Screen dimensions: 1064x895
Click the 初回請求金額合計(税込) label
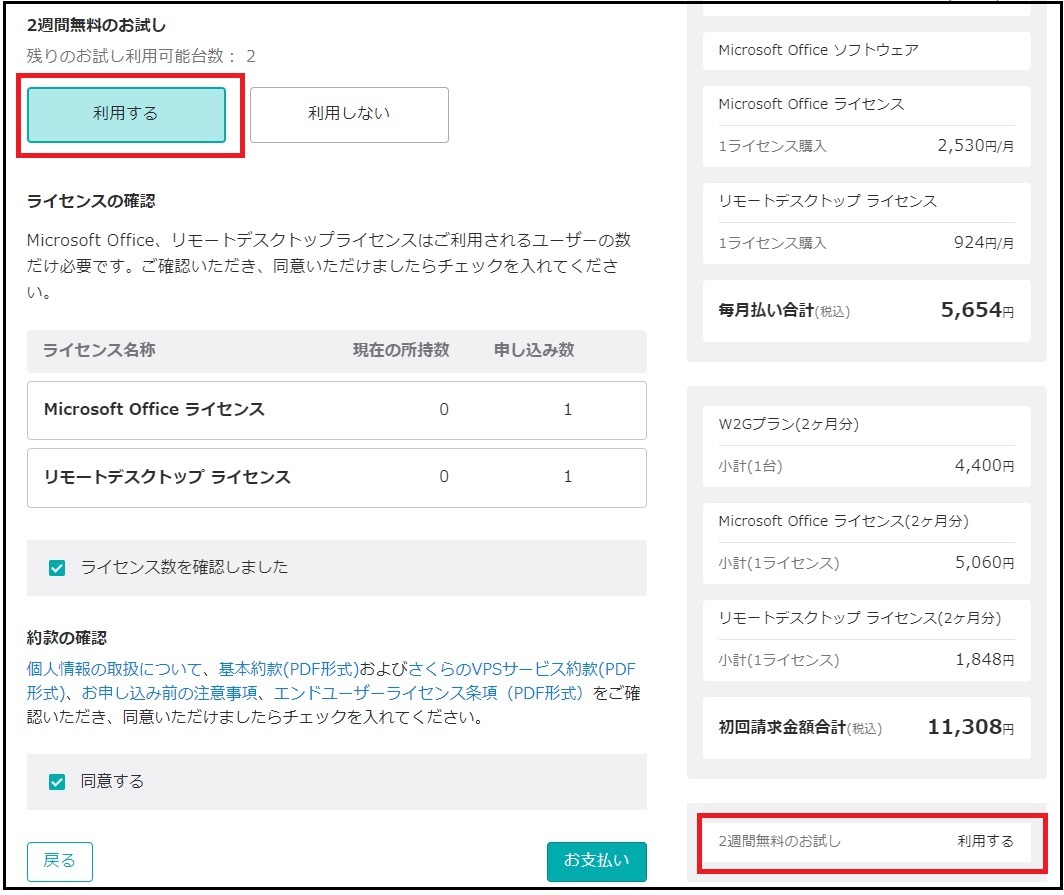coord(800,727)
